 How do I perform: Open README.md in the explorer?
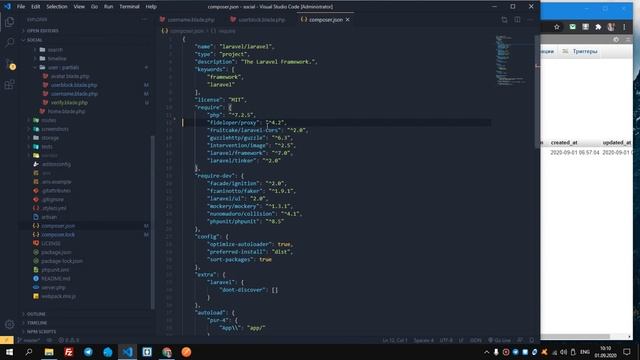pos(56,278)
